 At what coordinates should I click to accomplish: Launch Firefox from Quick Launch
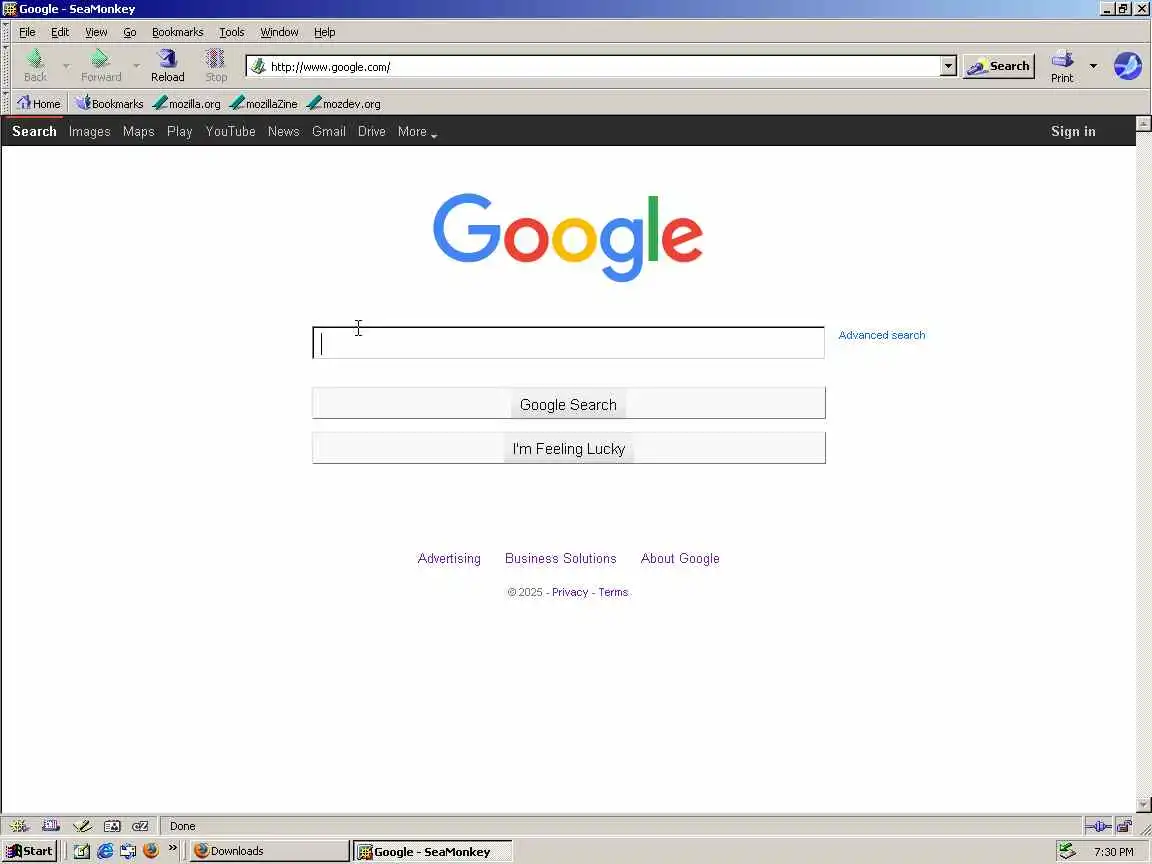(151, 851)
